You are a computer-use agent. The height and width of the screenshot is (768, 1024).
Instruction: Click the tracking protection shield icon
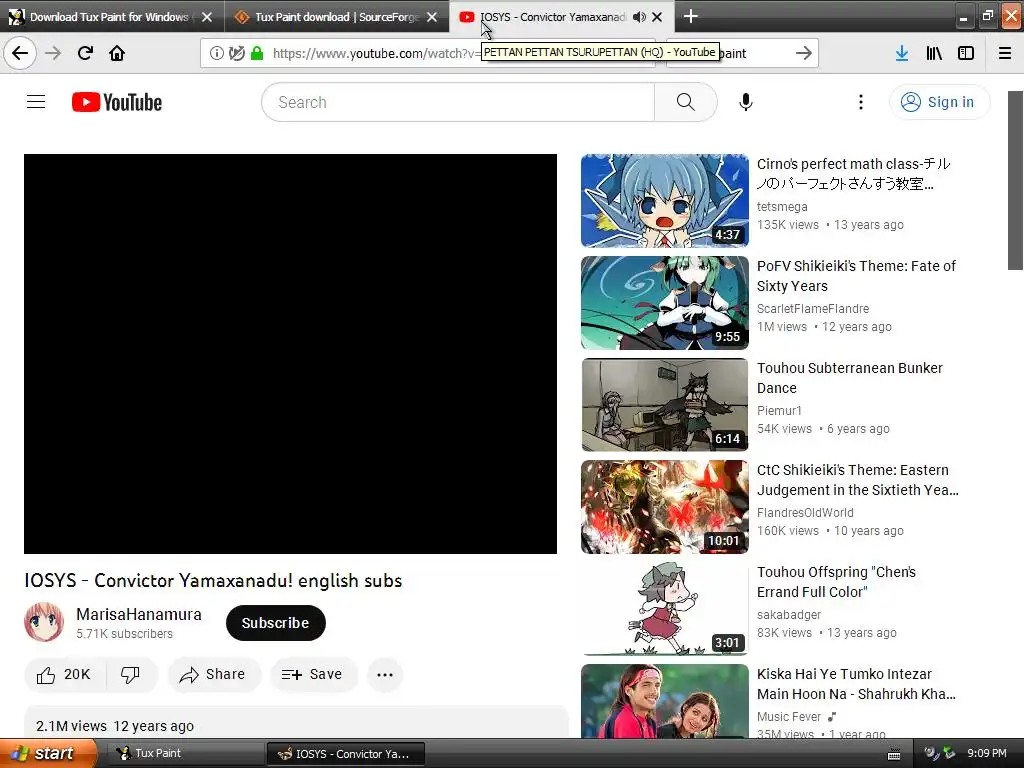237,53
